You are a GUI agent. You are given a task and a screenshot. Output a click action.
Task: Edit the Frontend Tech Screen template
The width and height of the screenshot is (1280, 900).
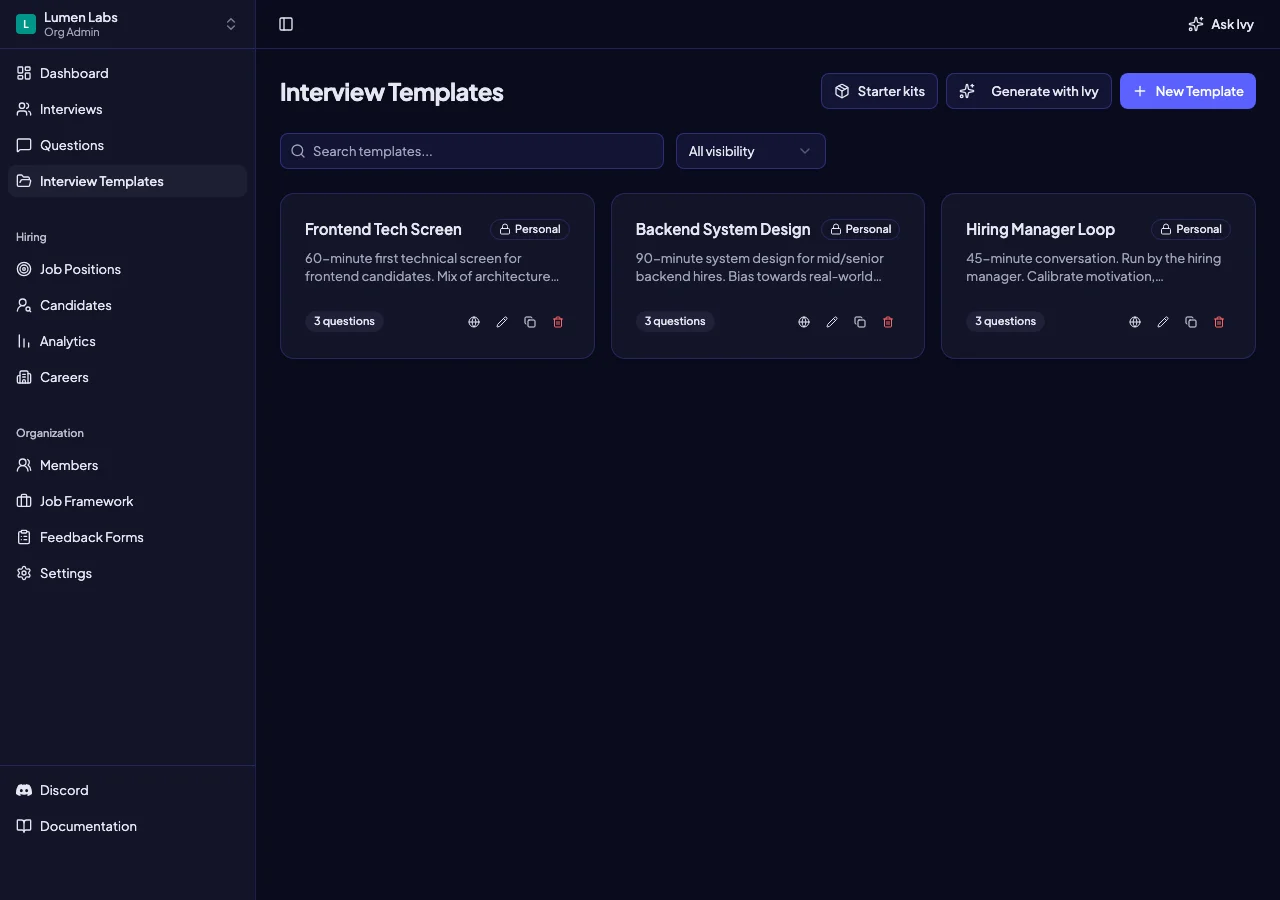[x=502, y=322]
